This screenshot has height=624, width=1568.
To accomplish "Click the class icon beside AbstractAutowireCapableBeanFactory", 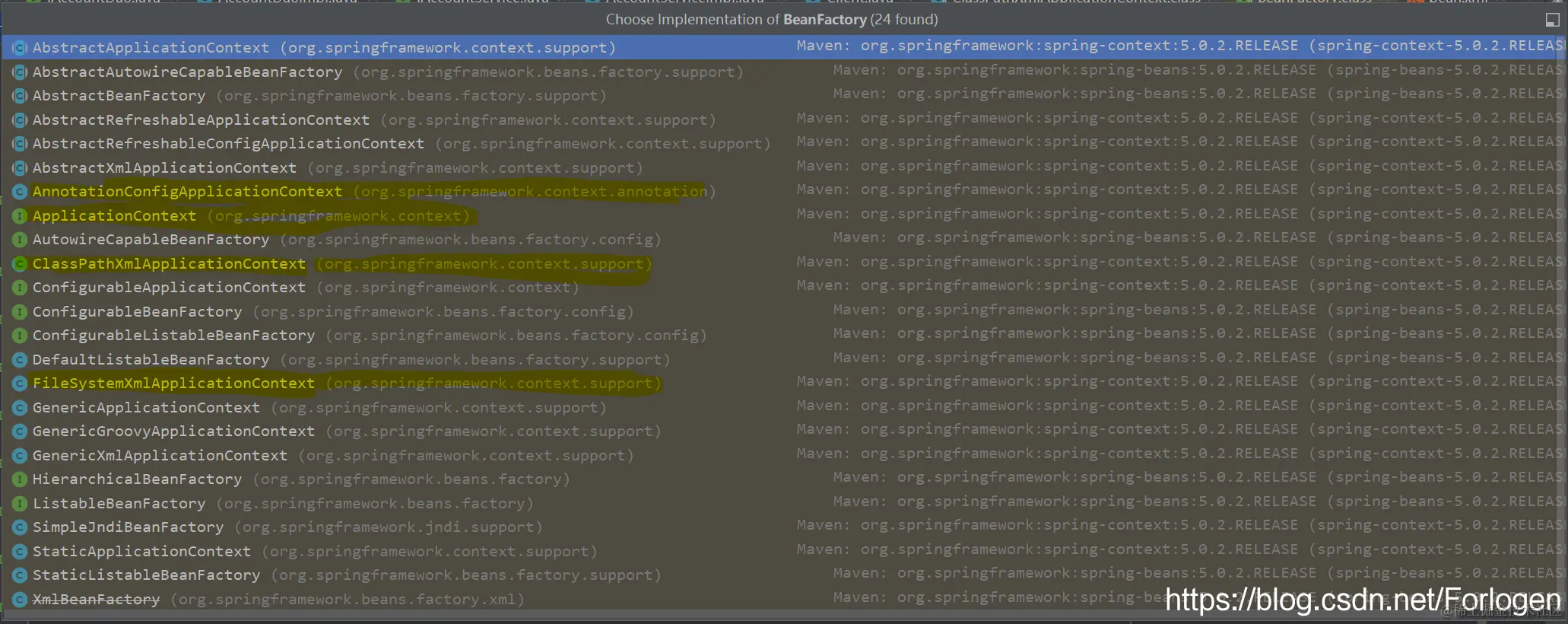I will tap(20, 72).
